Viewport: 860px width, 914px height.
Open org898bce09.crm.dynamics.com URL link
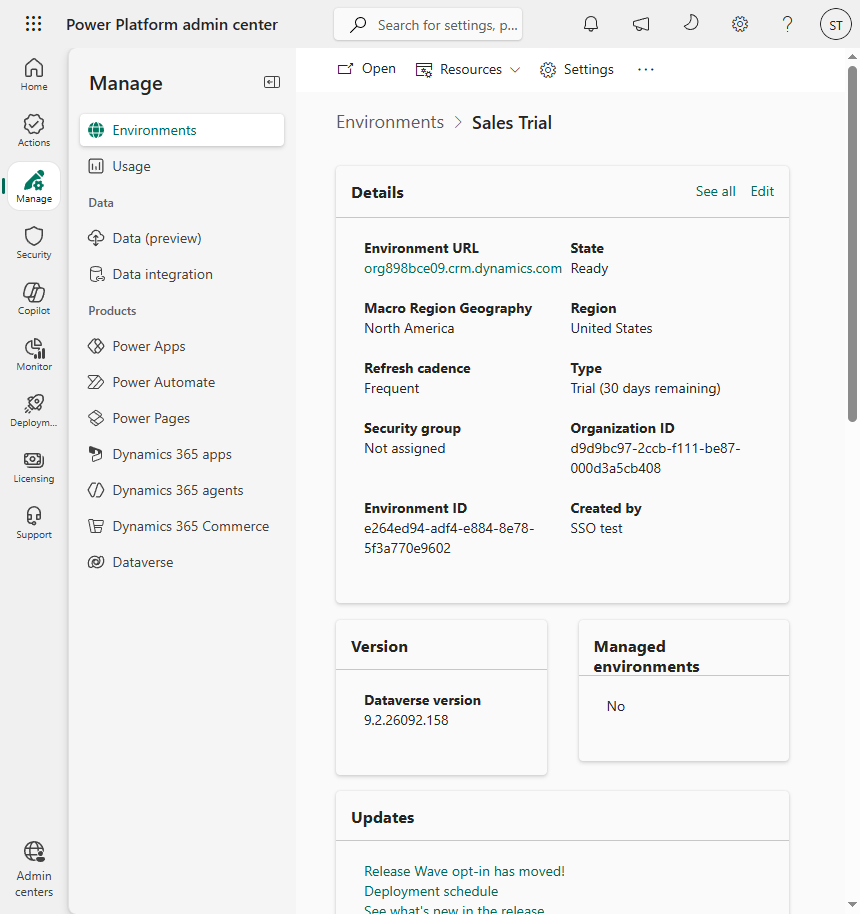(x=463, y=268)
